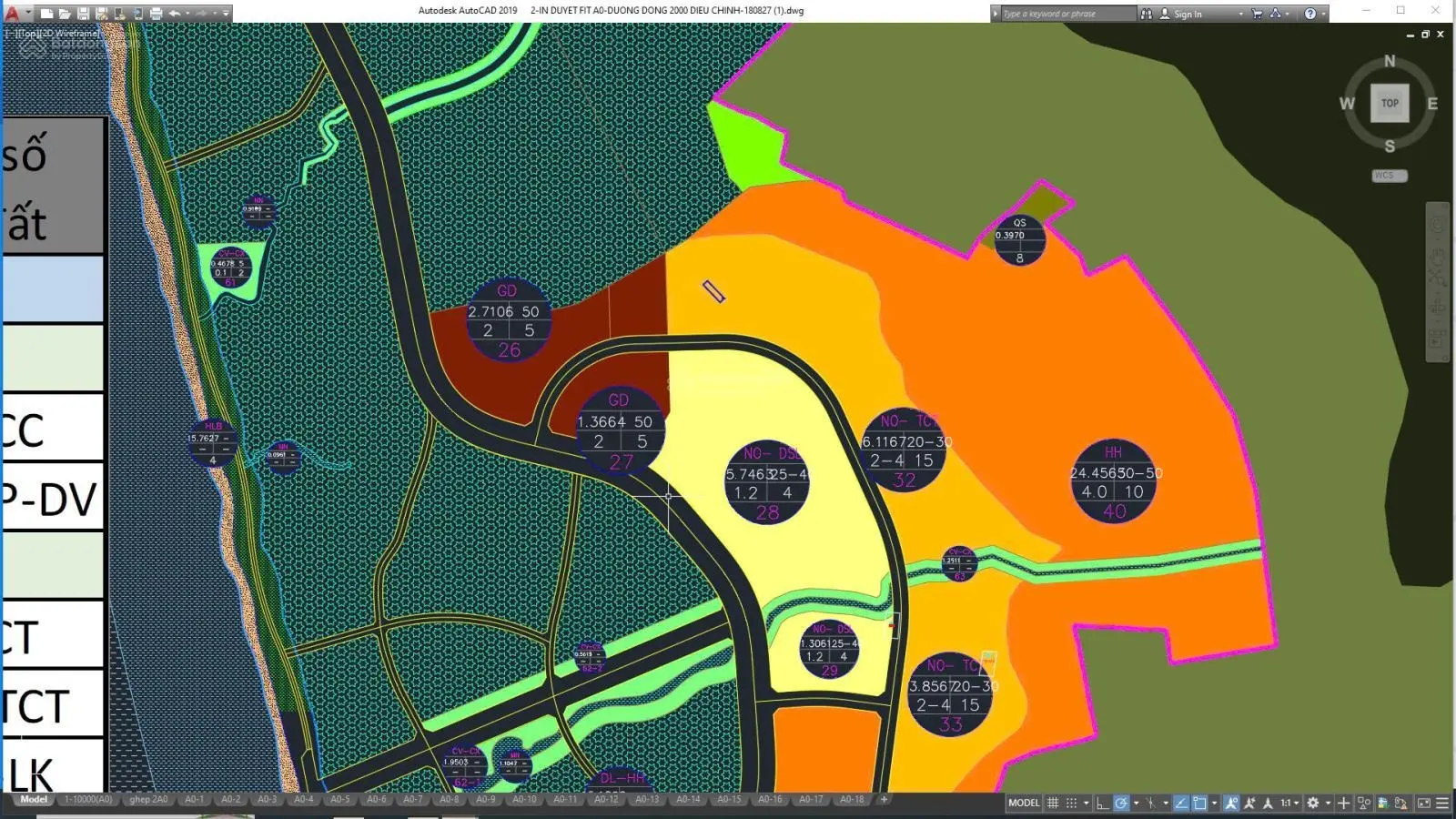This screenshot has height=819, width=1456.
Task: Click the Annotation Monitor plus icon
Action: [1344, 803]
